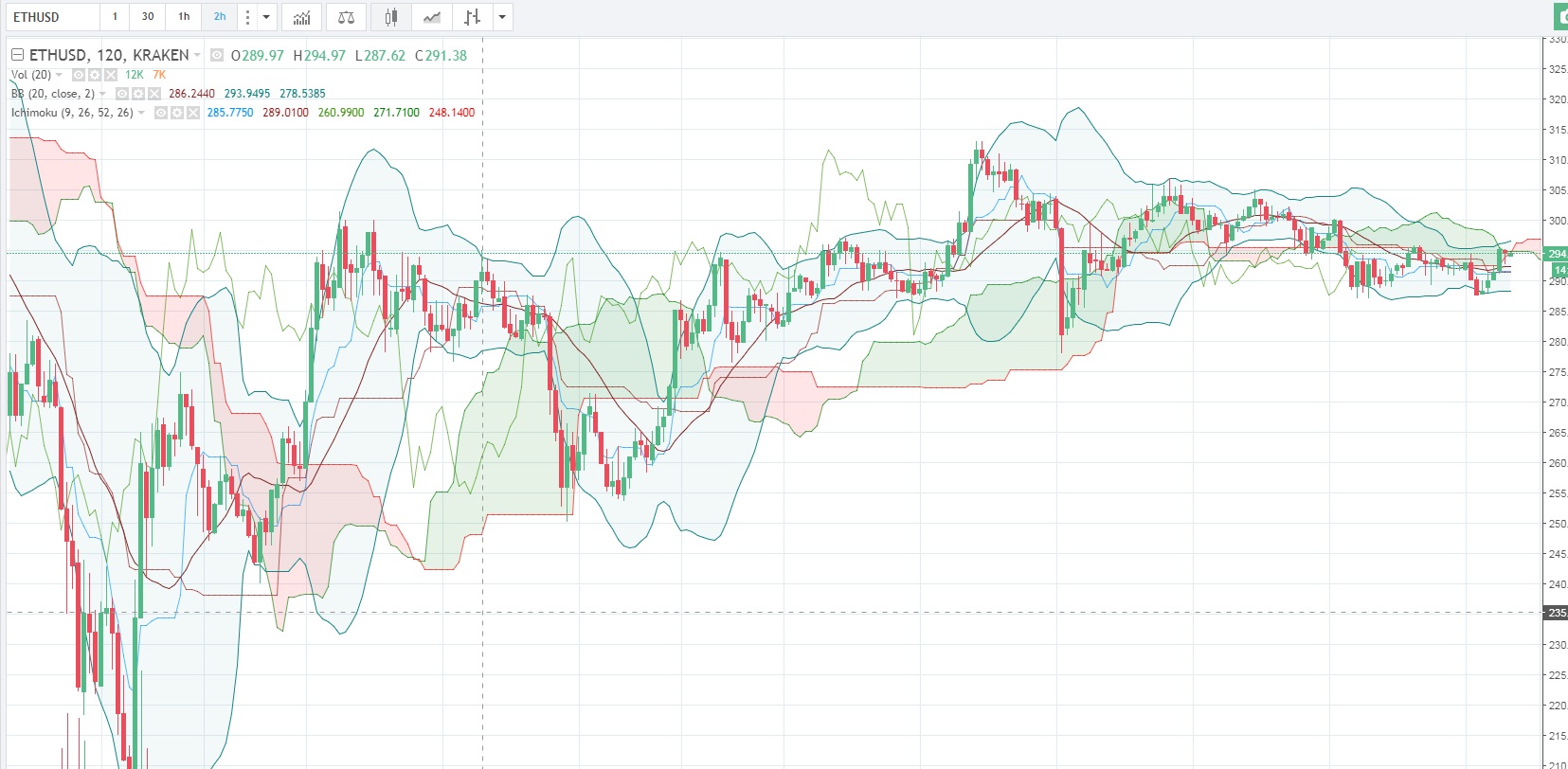Remove the Ichimoku indicator with X
Image resolution: width=1568 pixels, height=769 pixels.
[192, 113]
